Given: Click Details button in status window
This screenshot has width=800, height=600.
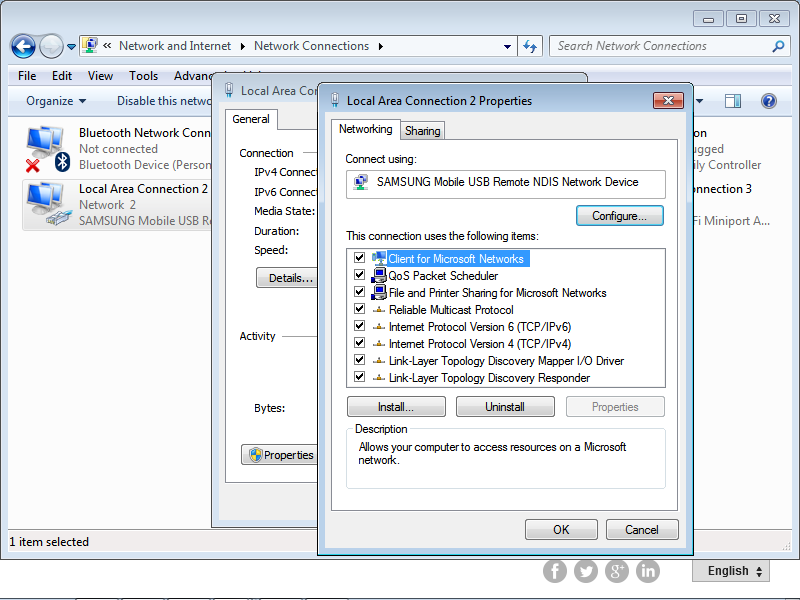Looking at the screenshot, I should pos(286,278).
